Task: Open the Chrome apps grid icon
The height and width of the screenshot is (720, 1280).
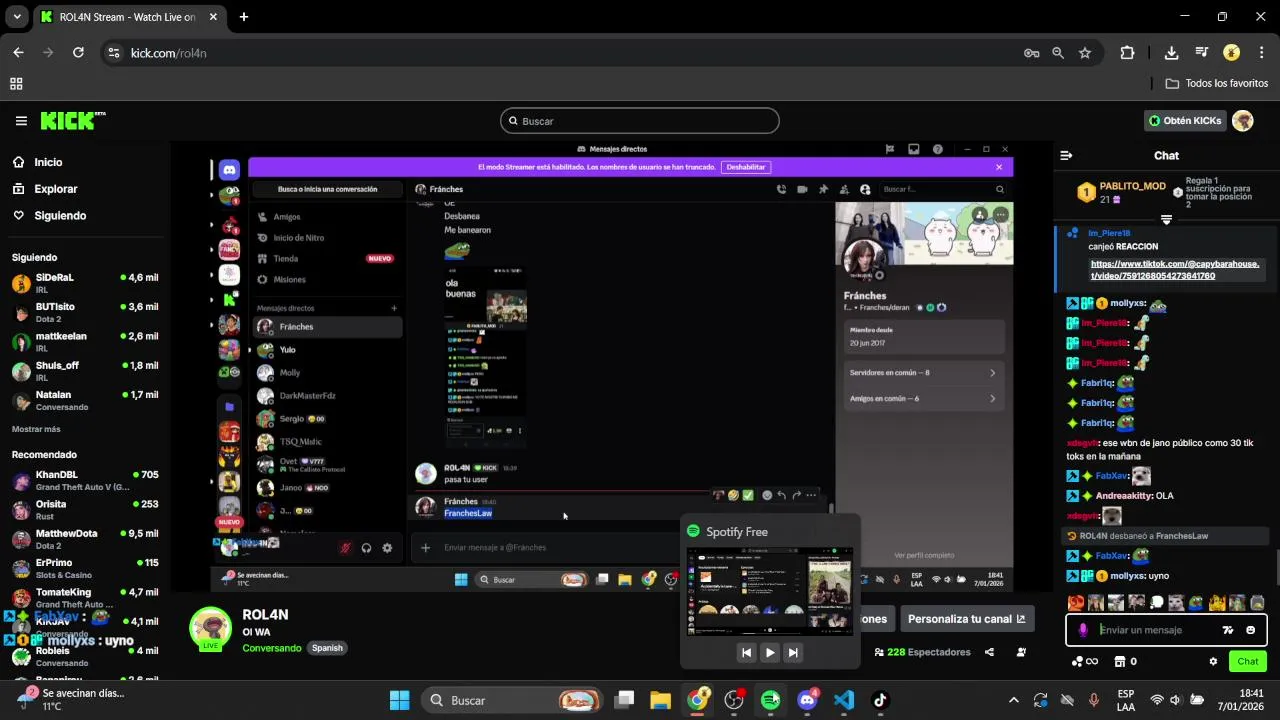Action: pos(16,84)
